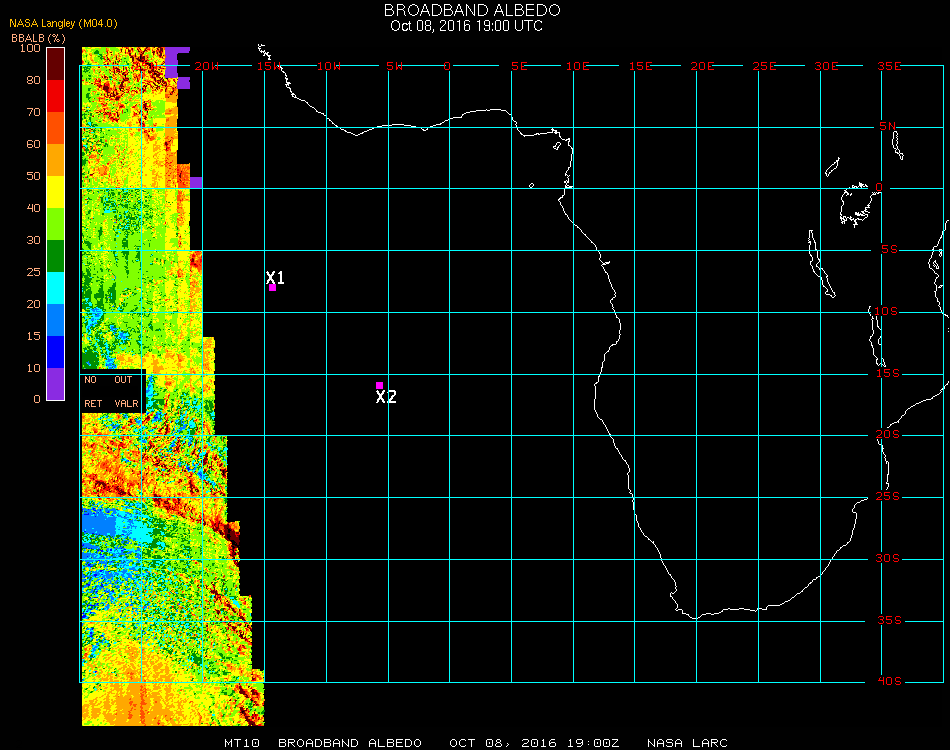This screenshot has width=950, height=750.
Task: Click the Oct 08, 2016 19:00 UTC timestamp
Action: [467, 26]
